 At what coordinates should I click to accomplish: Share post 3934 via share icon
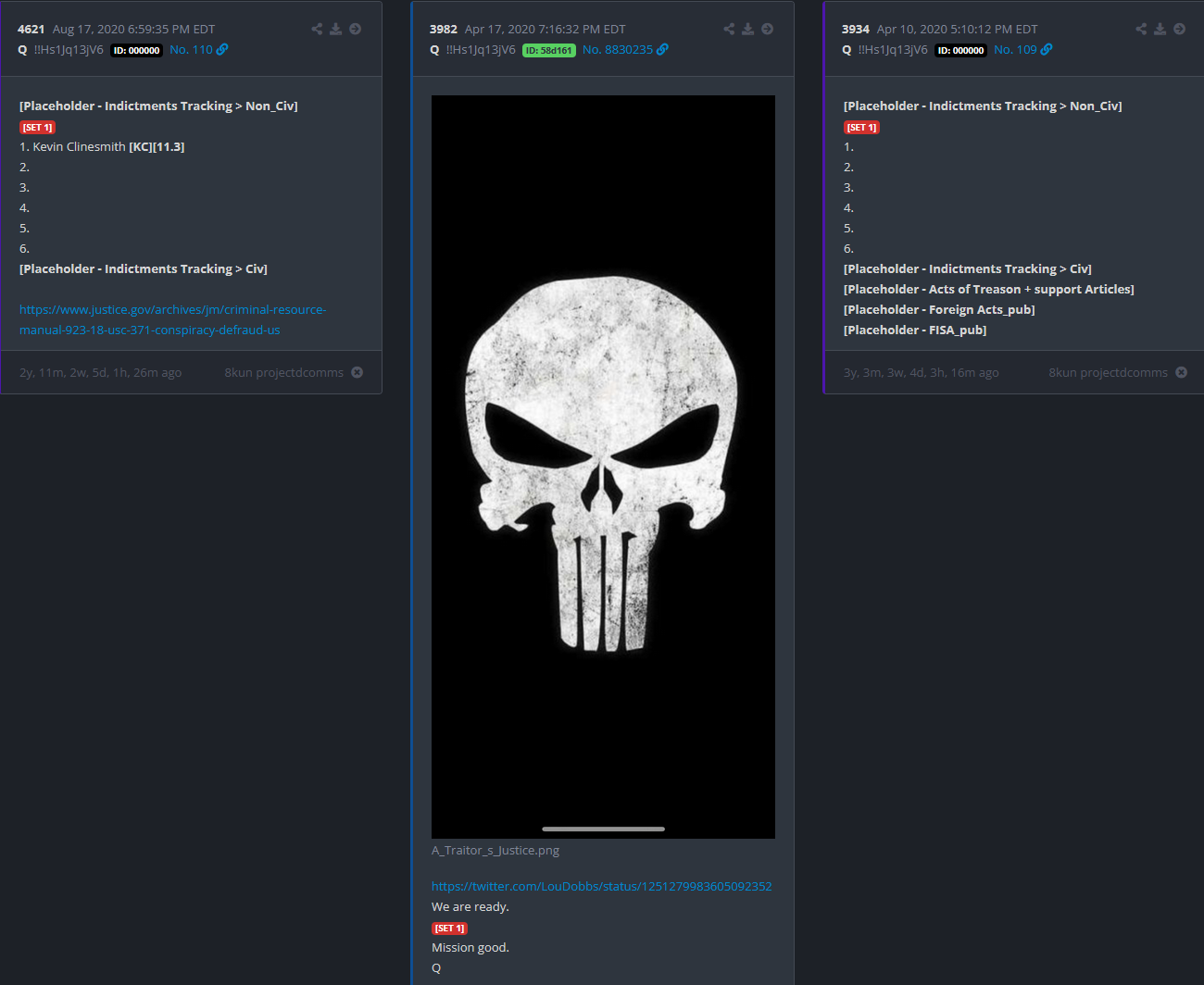click(1141, 29)
